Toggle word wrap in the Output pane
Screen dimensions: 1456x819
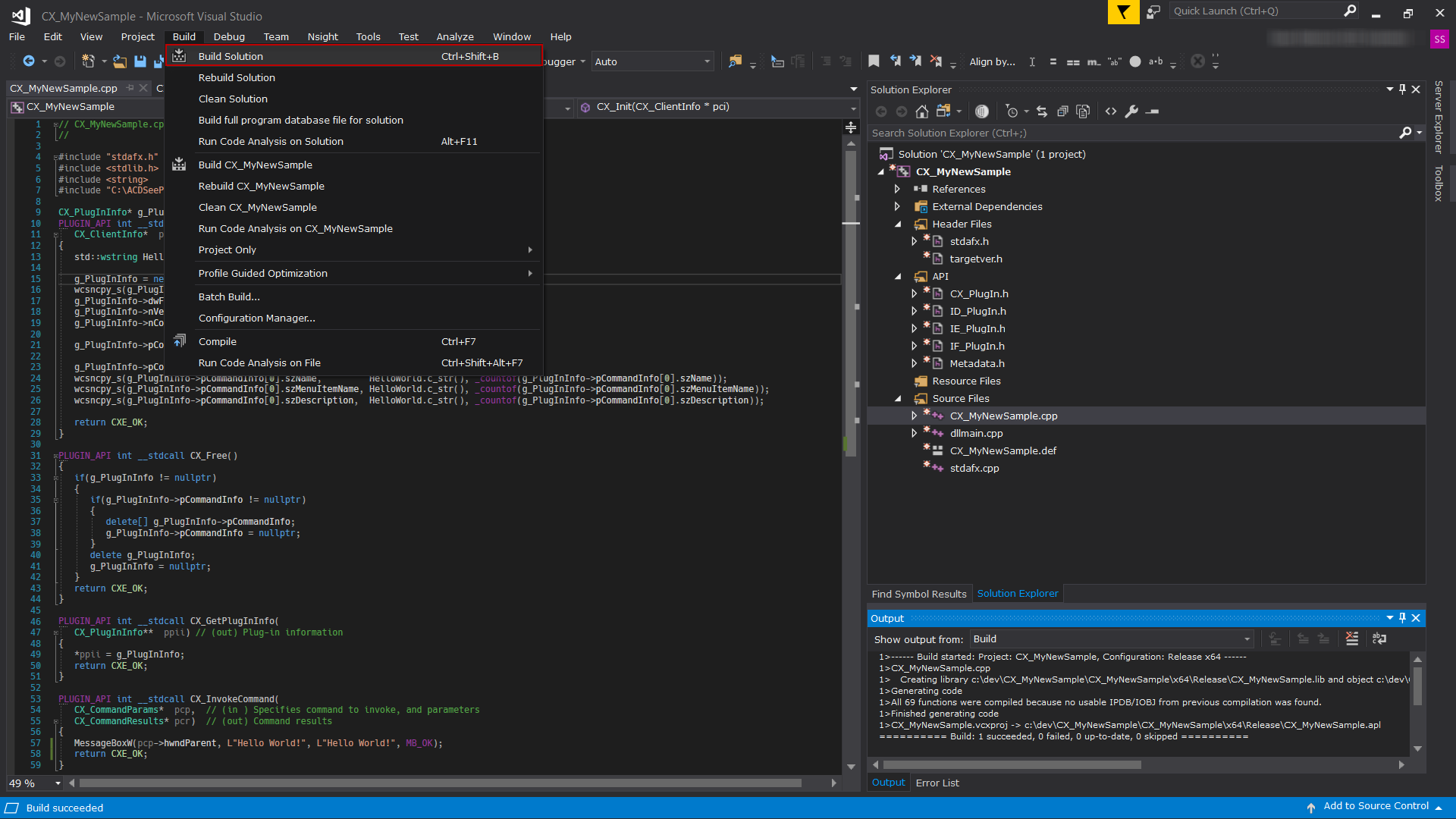(x=1379, y=639)
